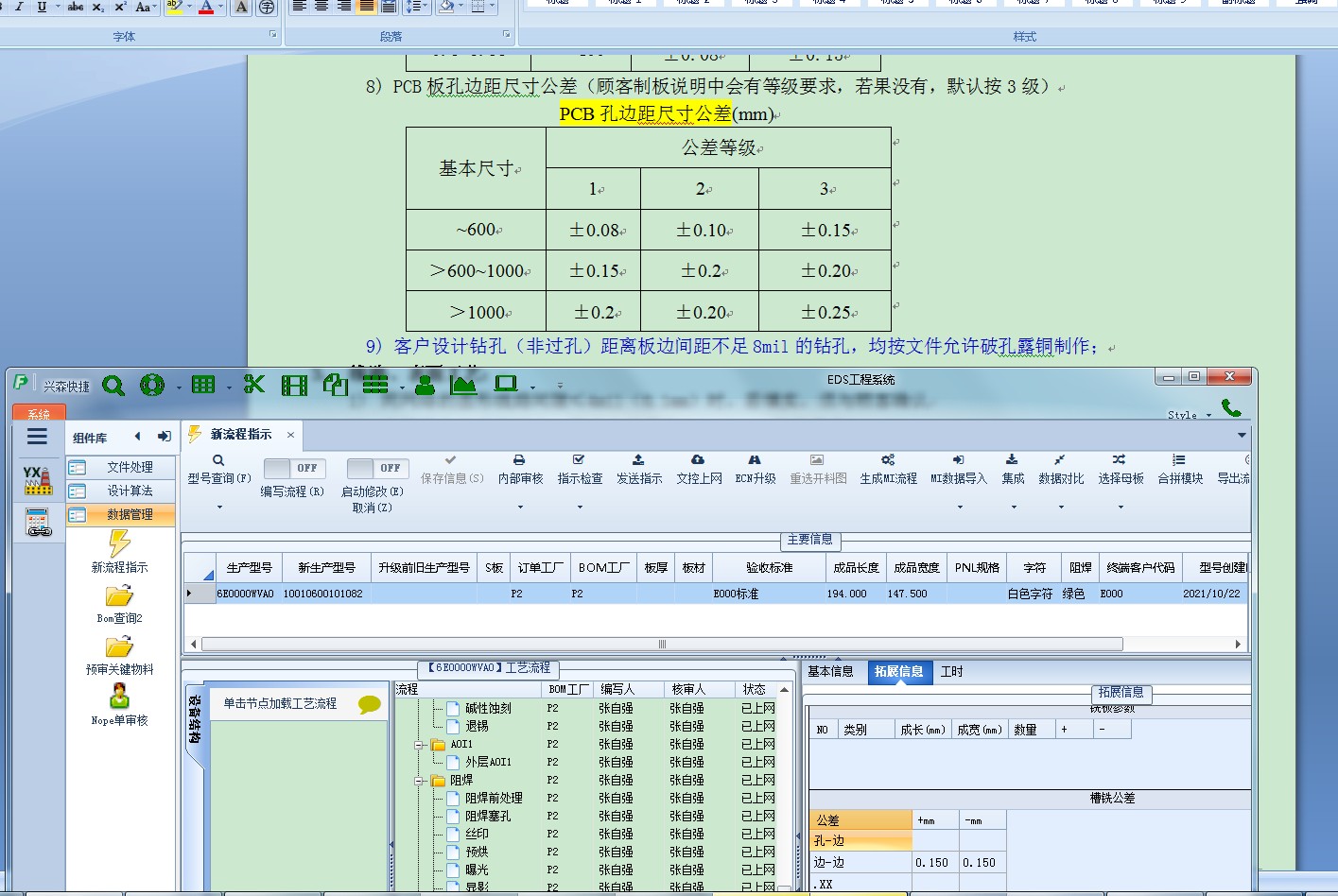Image resolution: width=1338 pixels, height=896 pixels.
Task: Click the green lifebuoy icon in quick toolbar
Action: pos(152,385)
